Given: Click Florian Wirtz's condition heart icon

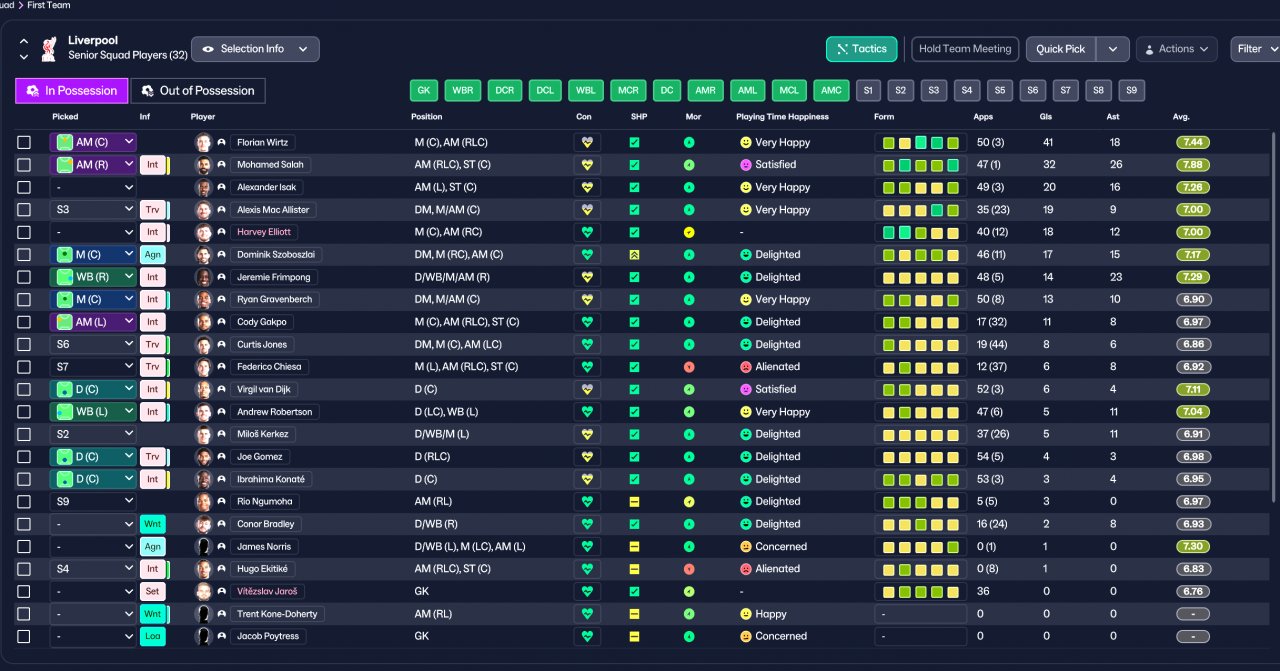Looking at the screenshot, I should pos(587,142).
